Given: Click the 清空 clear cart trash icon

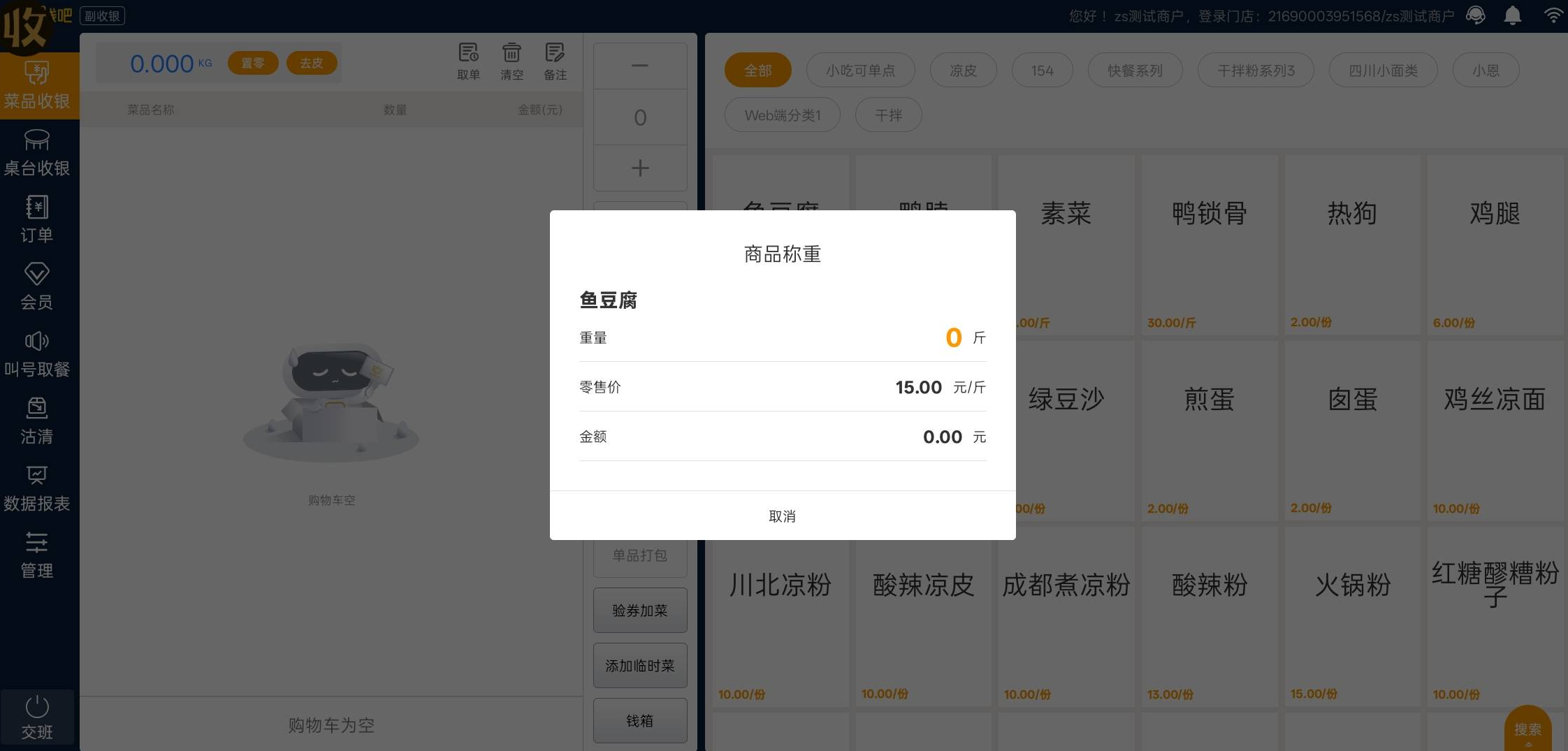Looking at the screenshot, I should pos(511,61).
